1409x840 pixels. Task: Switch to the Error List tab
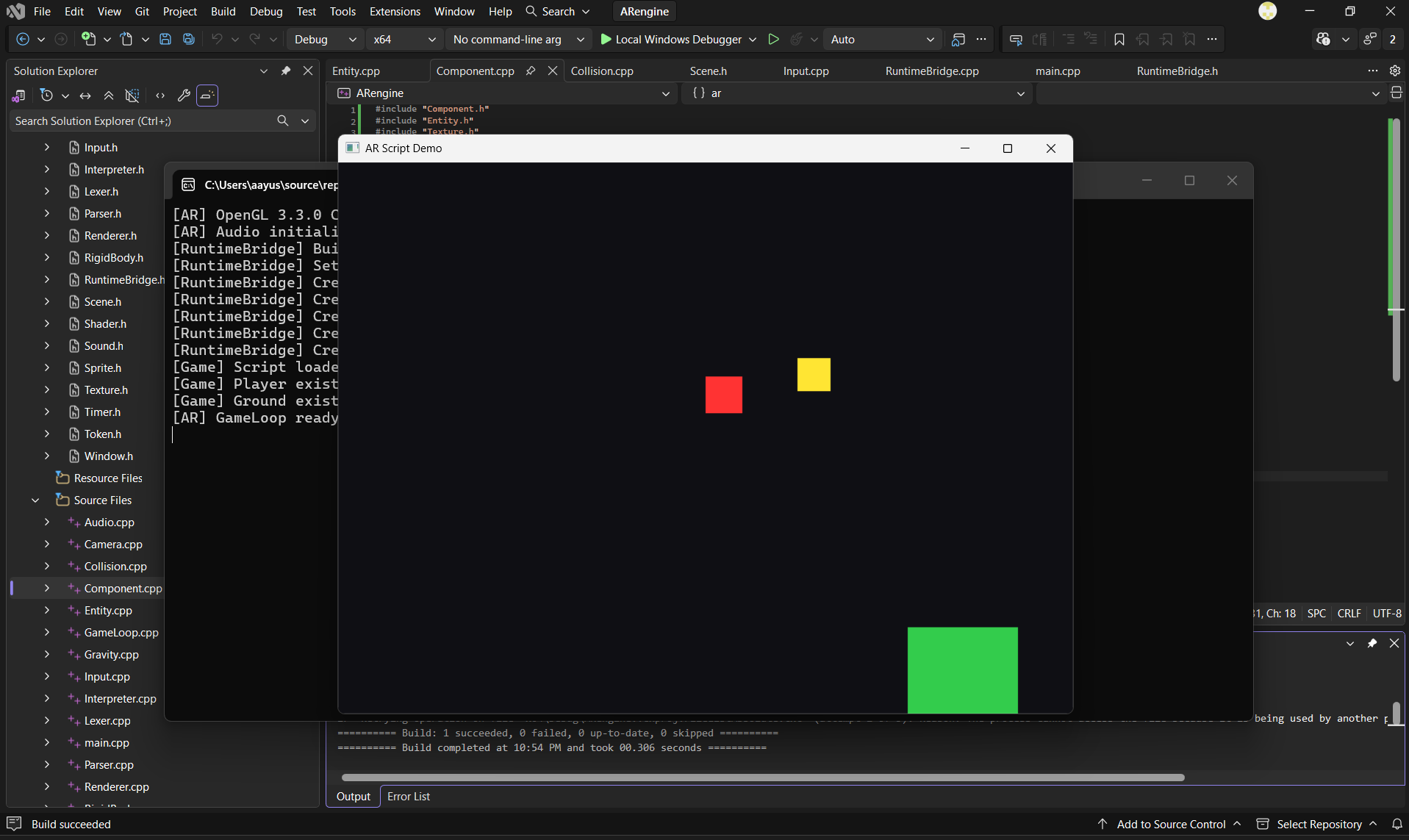409,797
